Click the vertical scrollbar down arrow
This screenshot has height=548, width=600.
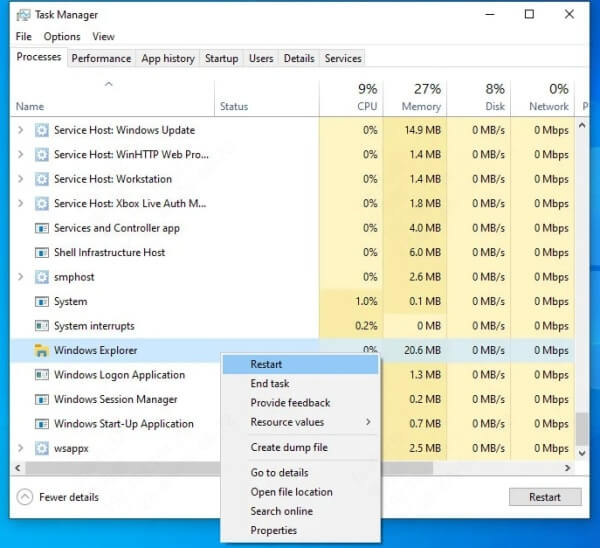pos(582,453)
